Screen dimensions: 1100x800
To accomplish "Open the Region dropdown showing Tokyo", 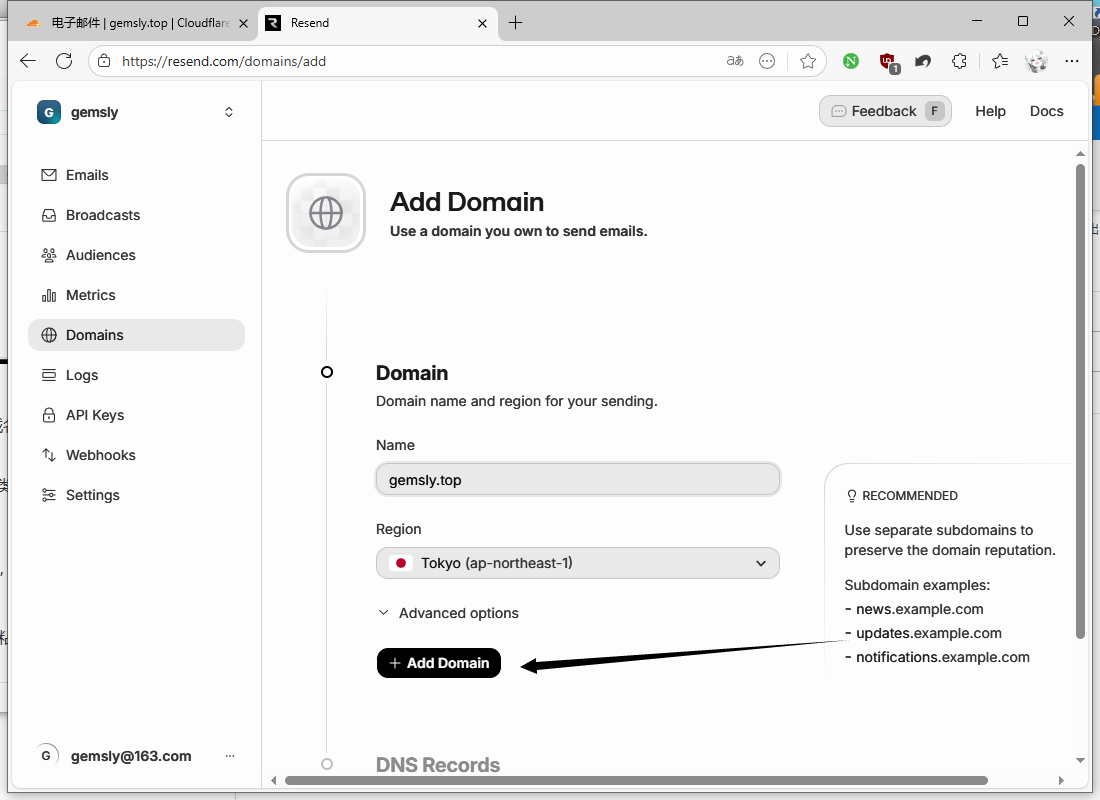I will pos(577,563).
